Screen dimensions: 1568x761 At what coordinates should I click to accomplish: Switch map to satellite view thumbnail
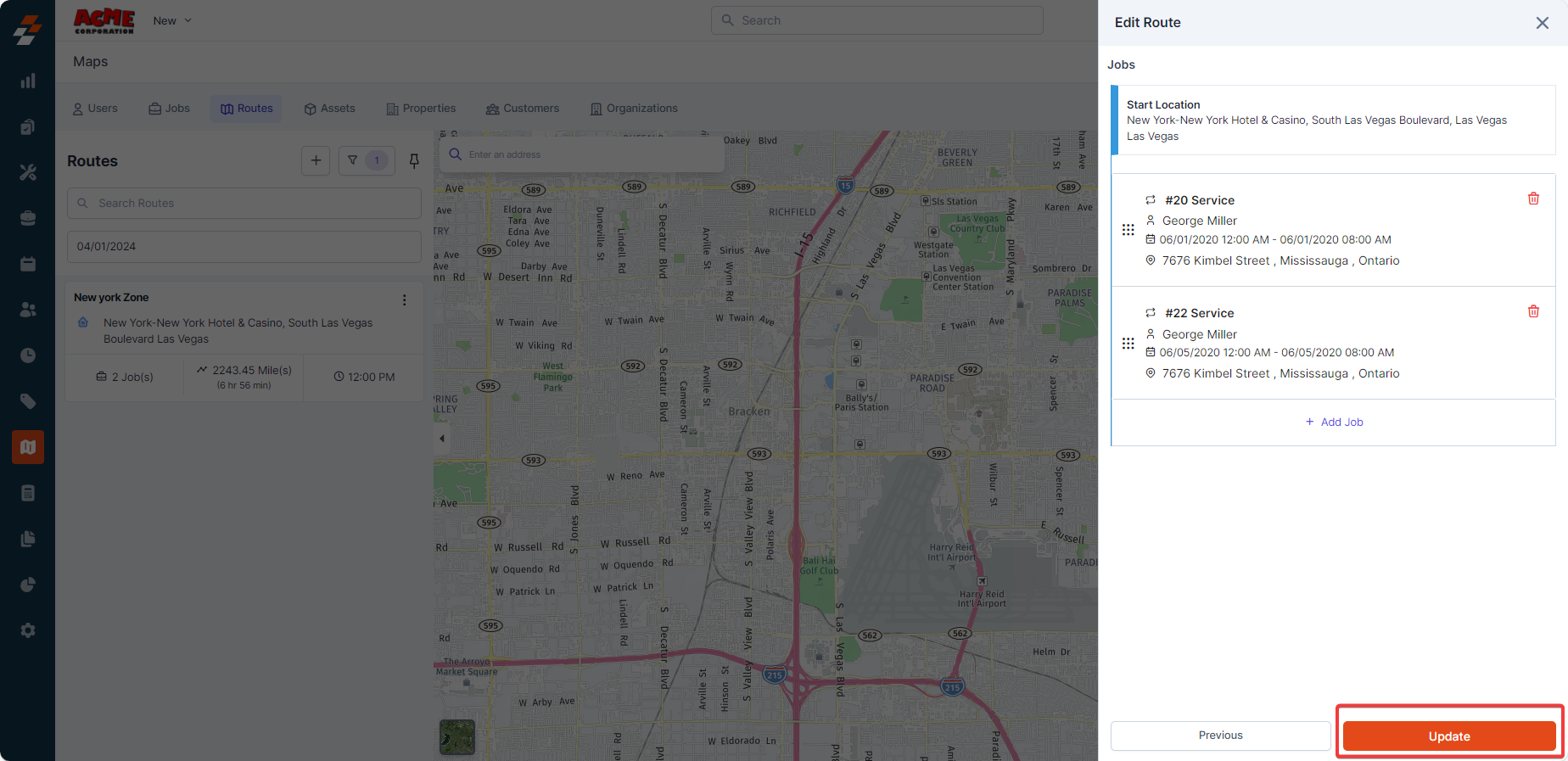(x=457, y=736)
